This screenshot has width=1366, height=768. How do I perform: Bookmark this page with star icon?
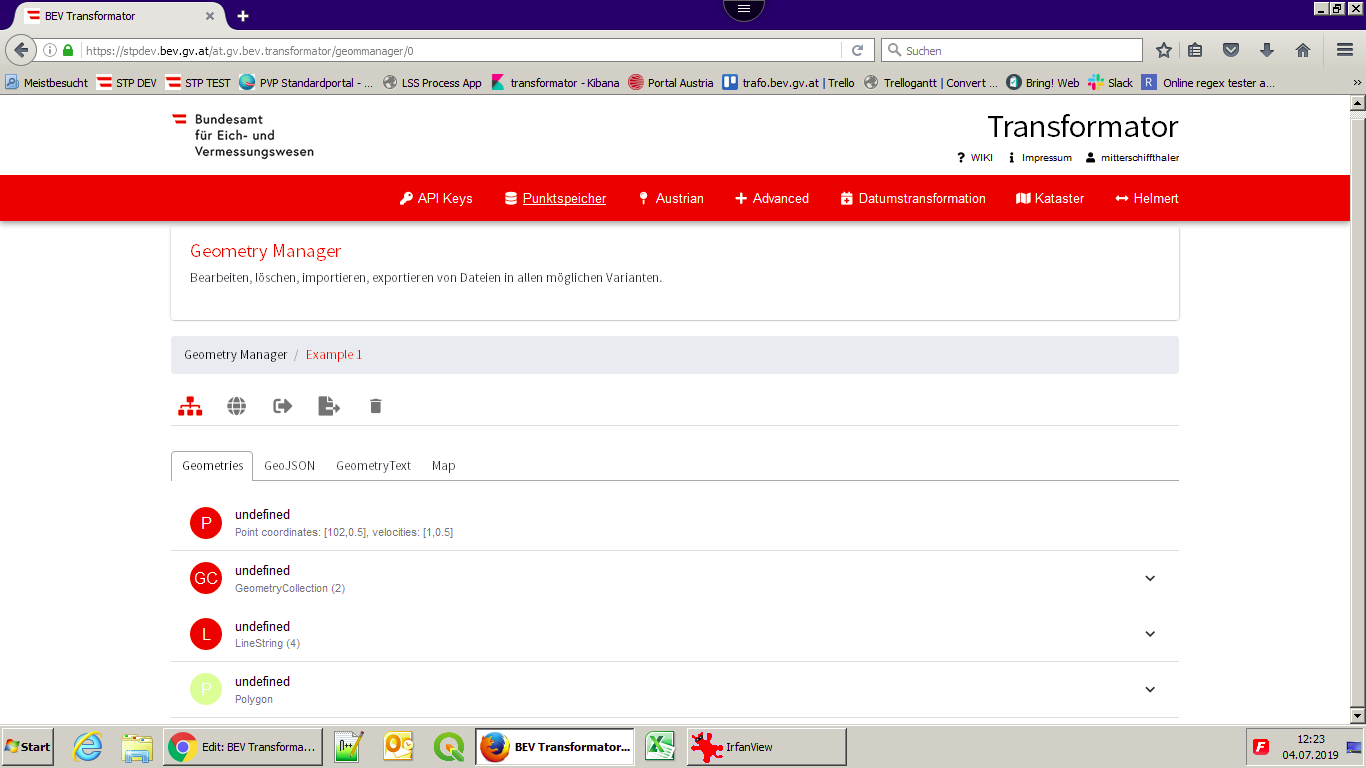point(1164,50)
